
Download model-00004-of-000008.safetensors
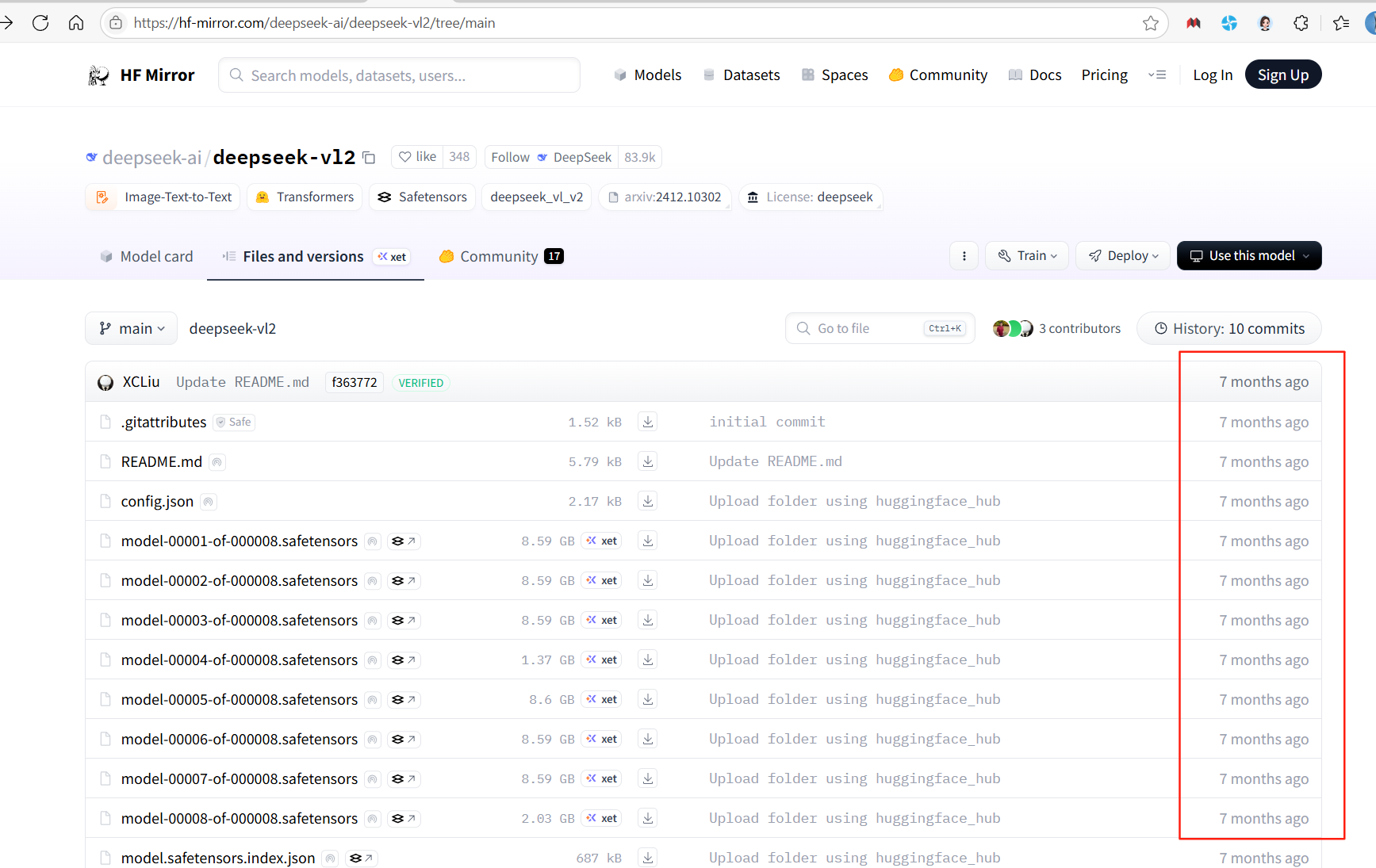pyautogui.click(x=648, y=660)
